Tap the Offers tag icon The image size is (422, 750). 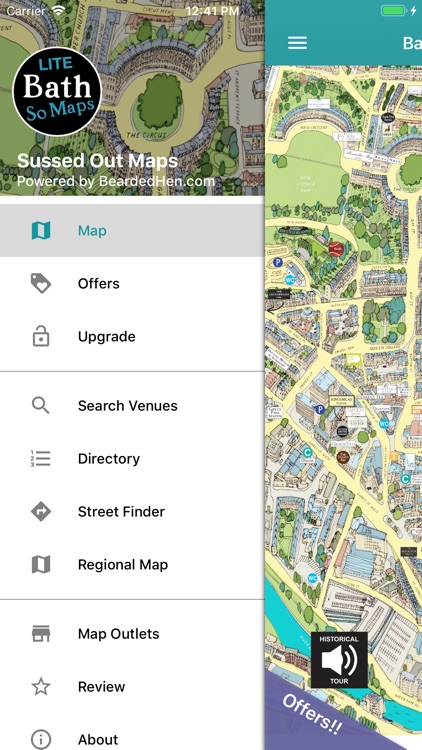(x=41, y=284)
